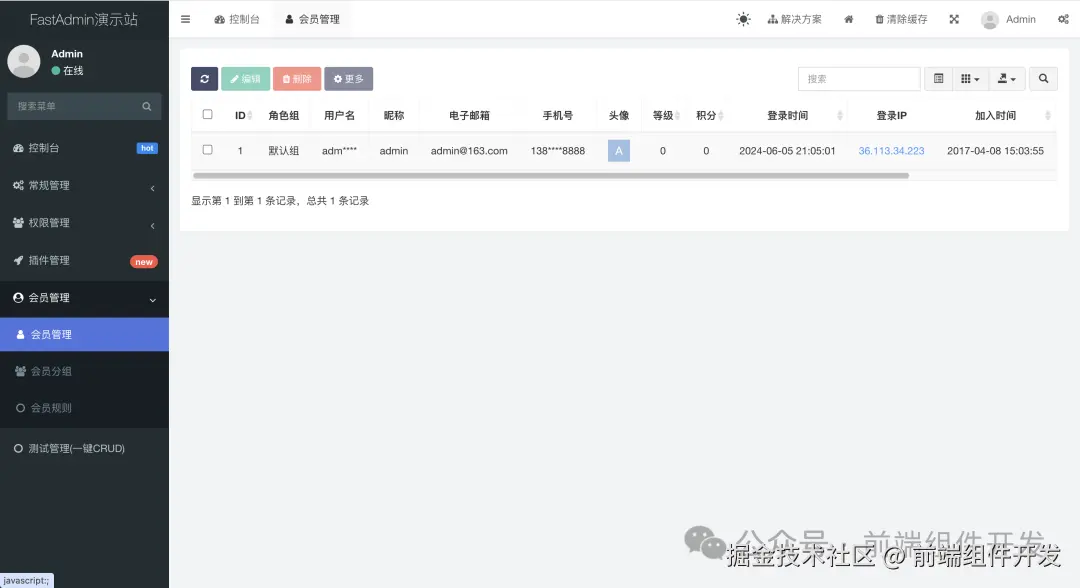Viewport: 1080px width, 588px height.
Task: Sort table by ID column
Action: pos(243,115)
